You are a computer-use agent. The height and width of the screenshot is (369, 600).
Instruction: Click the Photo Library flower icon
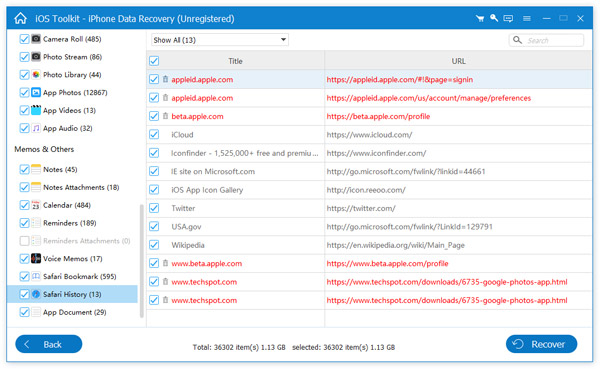pos(36,75)
